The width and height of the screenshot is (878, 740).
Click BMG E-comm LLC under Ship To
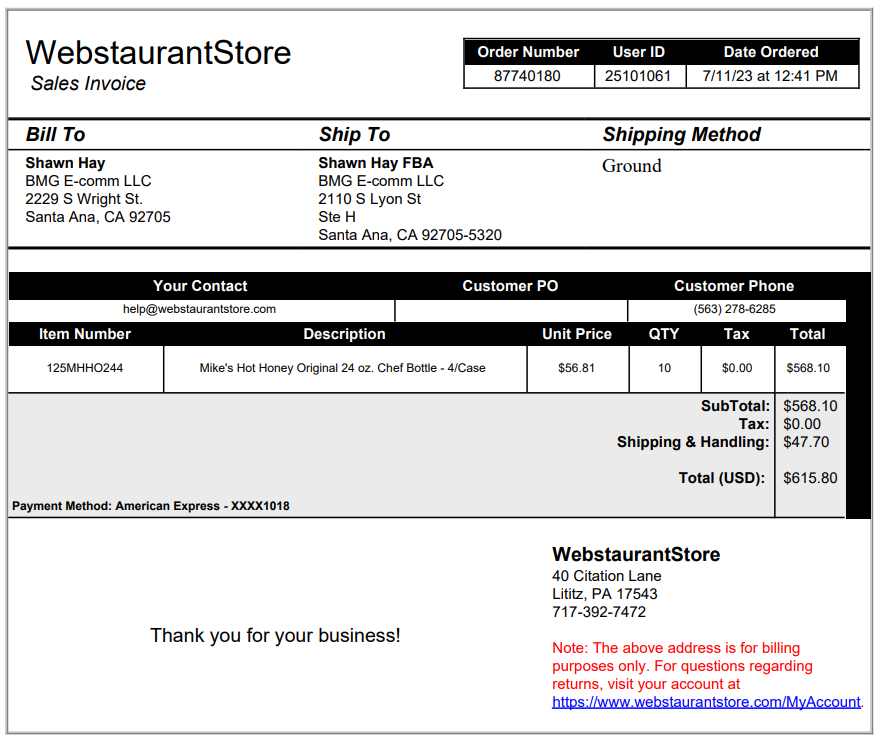[381, 181]
